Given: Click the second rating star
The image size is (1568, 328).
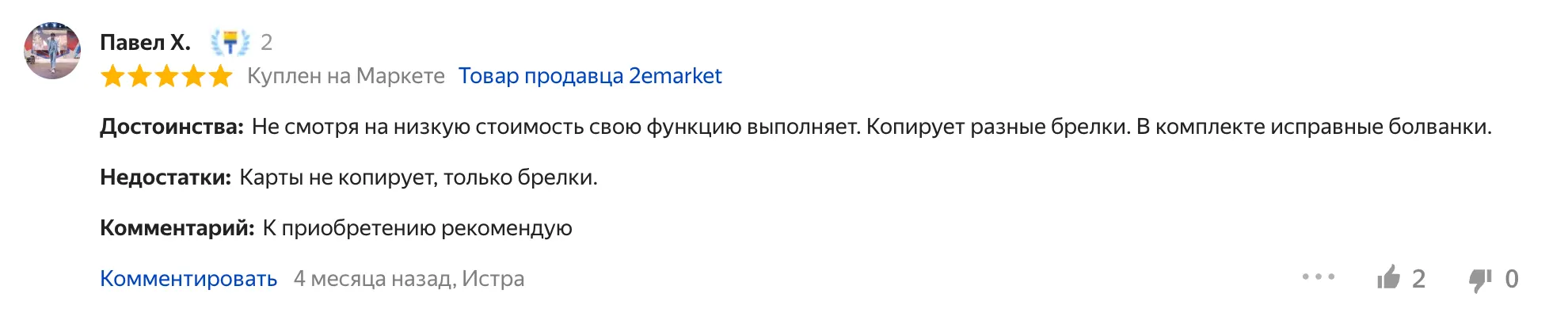Looking at the screenshot, I should click(x=140, y=77).
